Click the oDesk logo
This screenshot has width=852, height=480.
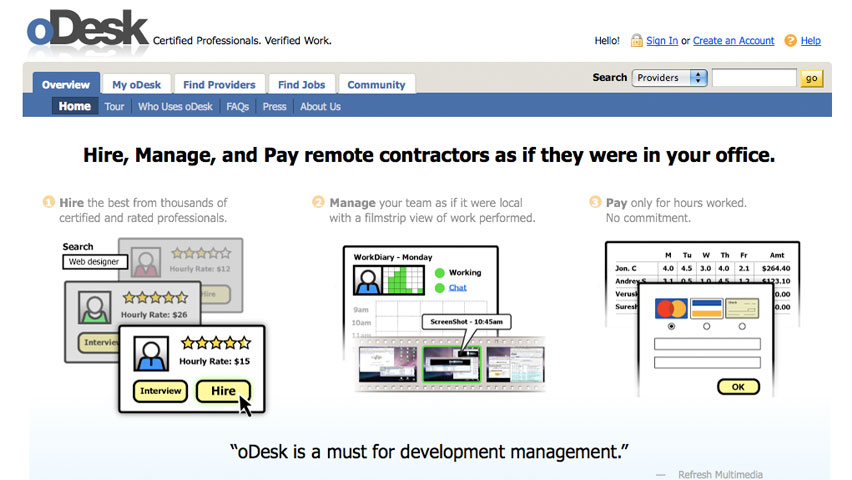87,29
